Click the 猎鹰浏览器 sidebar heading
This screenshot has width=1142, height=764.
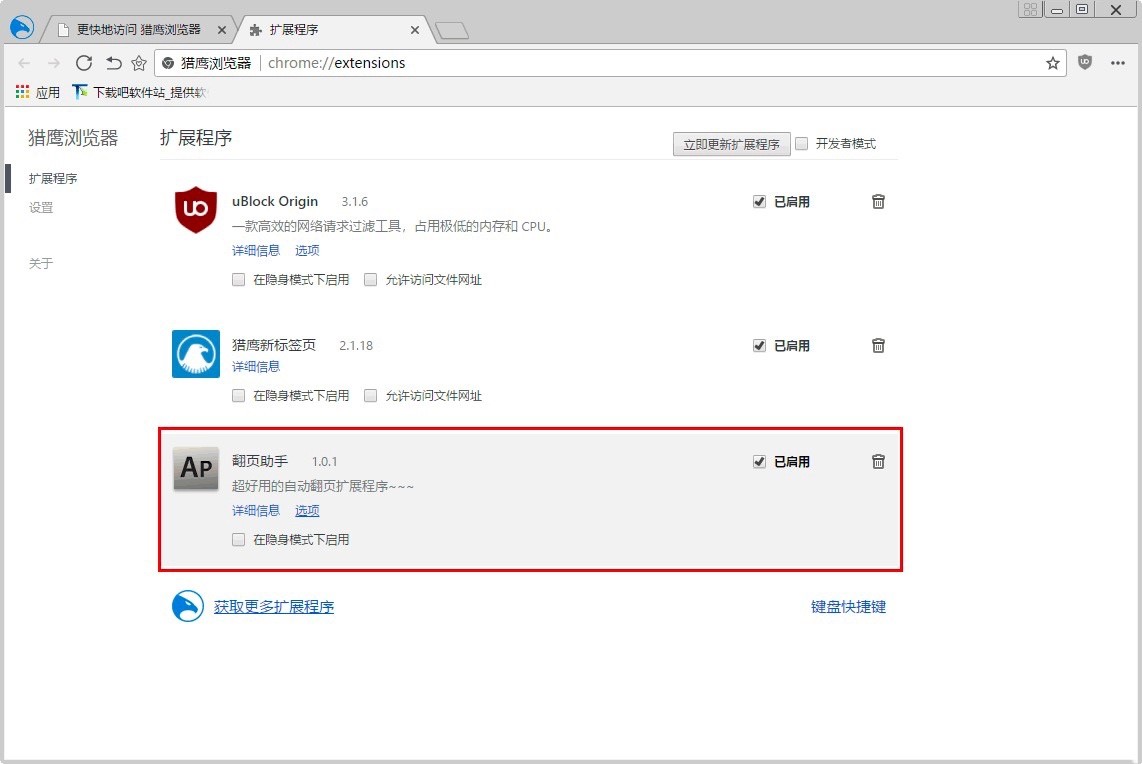pos(73,138)
